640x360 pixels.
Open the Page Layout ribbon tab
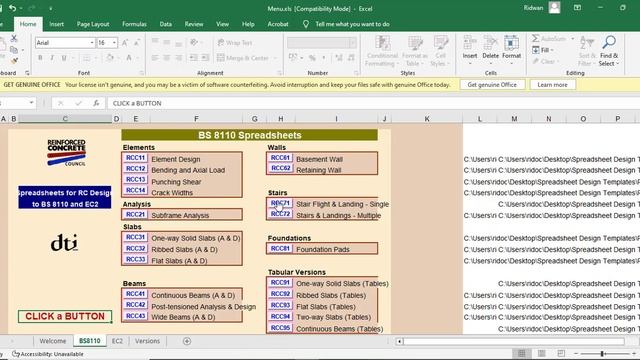(93, 24)
